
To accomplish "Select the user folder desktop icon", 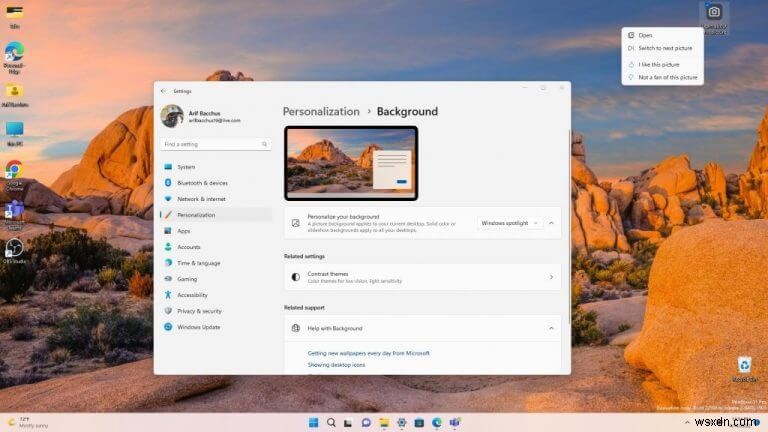I will tap(15, 95).
